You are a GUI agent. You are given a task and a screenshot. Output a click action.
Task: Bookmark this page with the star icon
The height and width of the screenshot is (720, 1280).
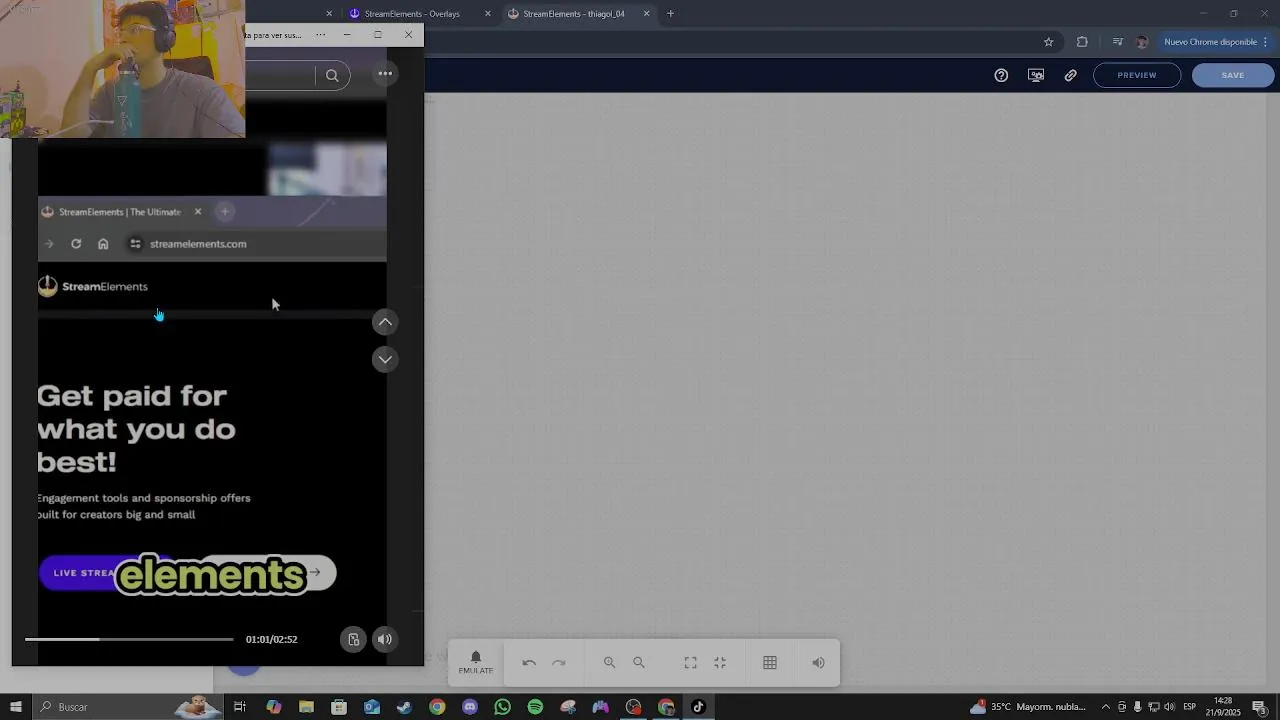click(x=1048, y=42)
